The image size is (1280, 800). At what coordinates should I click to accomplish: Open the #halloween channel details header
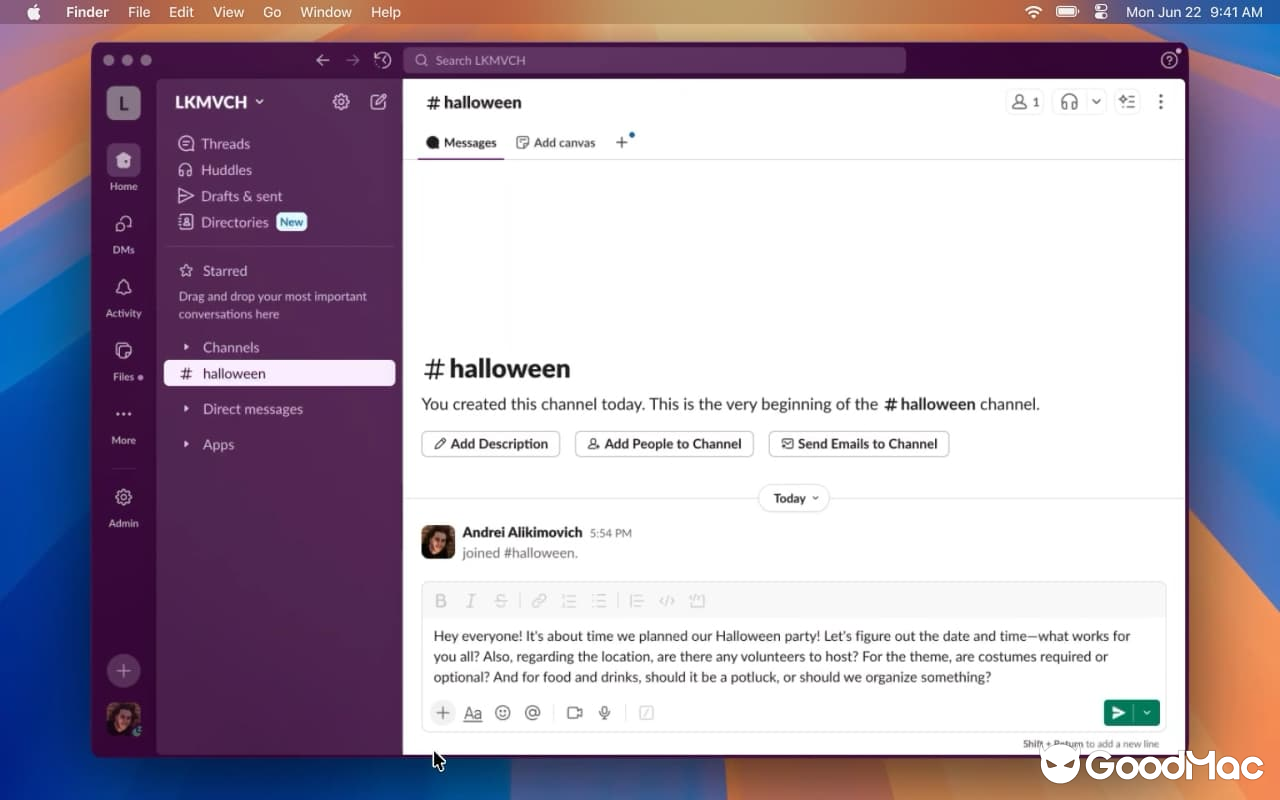(x=474, y=102)
